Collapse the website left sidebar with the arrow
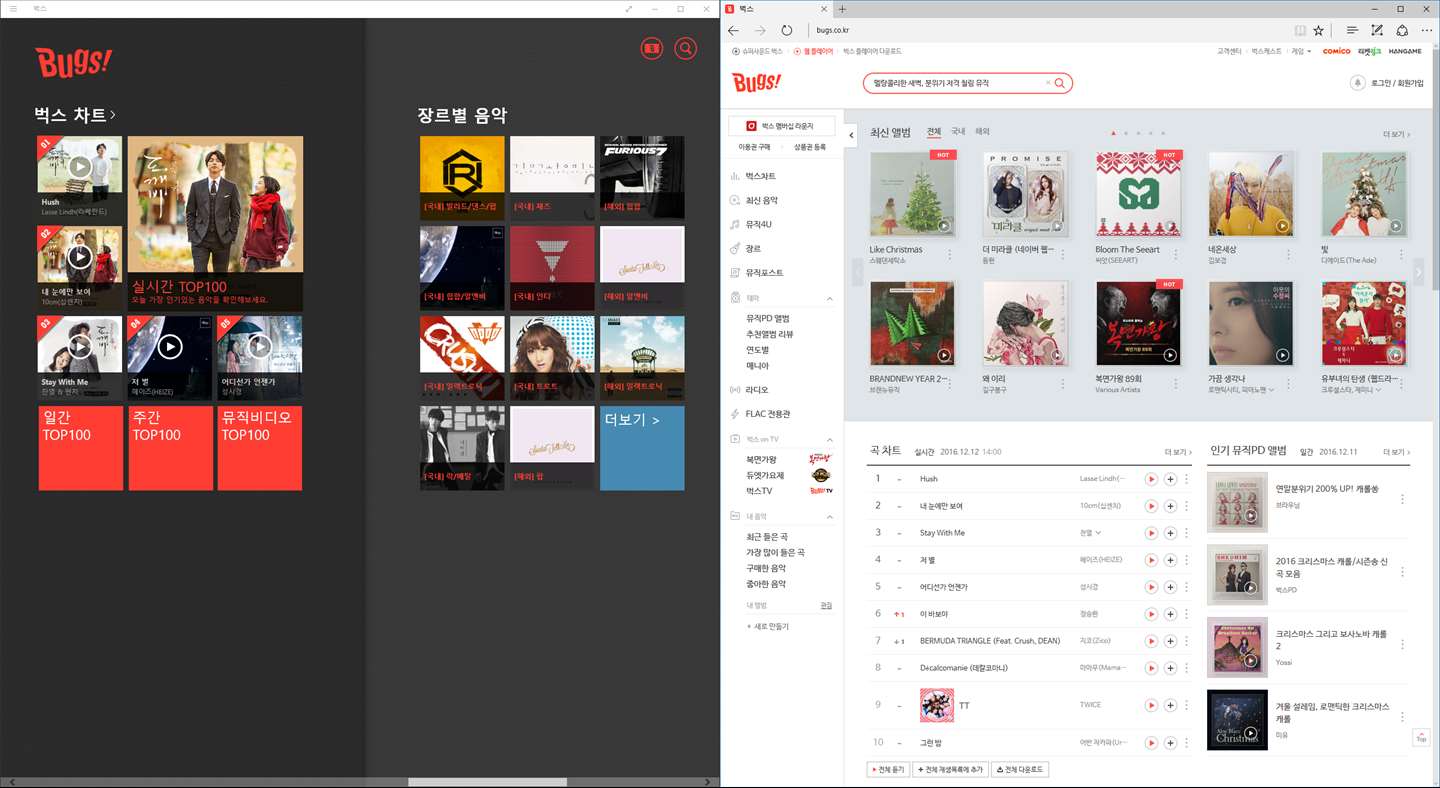The height and width of the screenshot is (788, 1440). pos(852,134)
